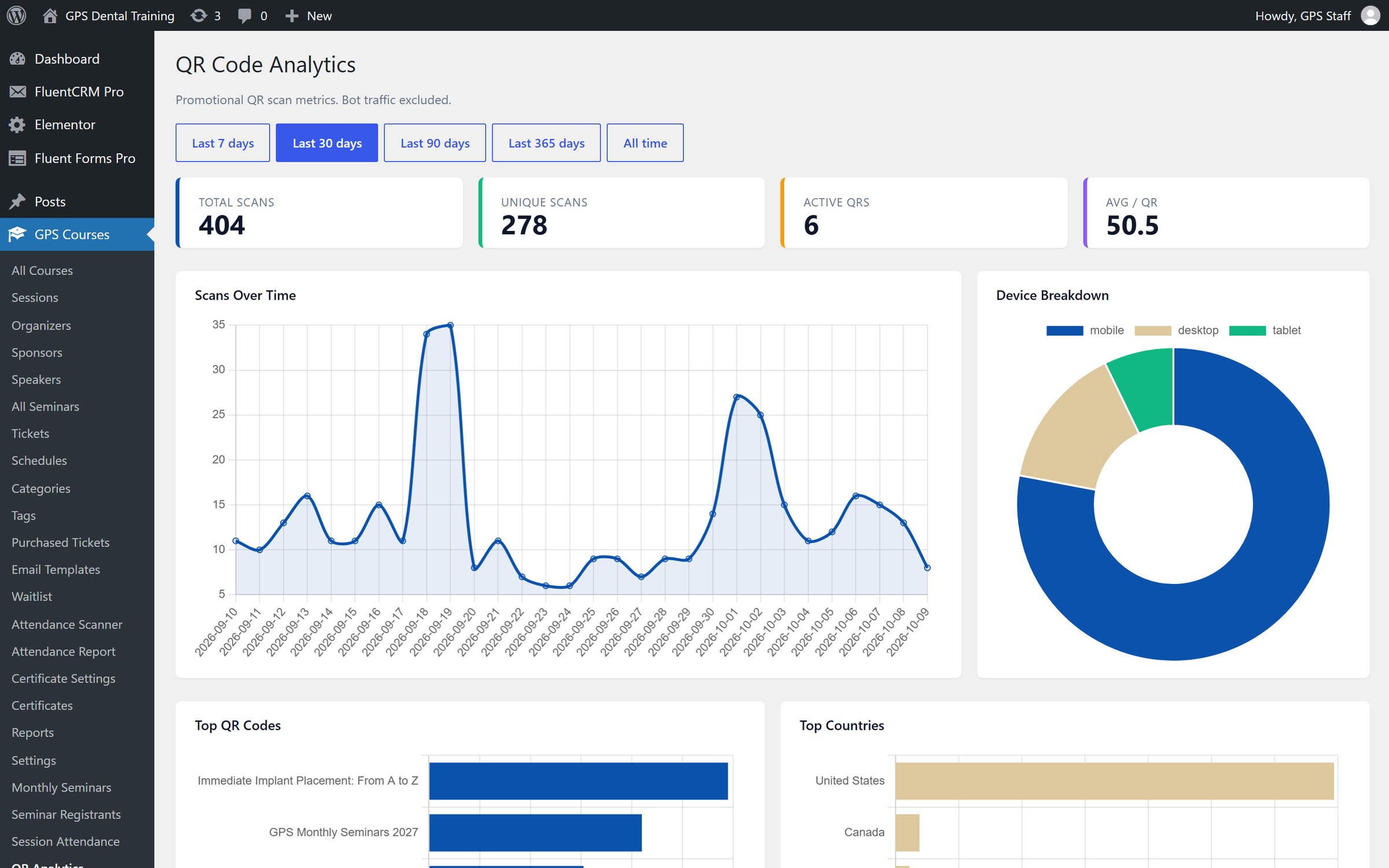
Task: Click the Unique Scans 278 card
Action: point(622,213)
